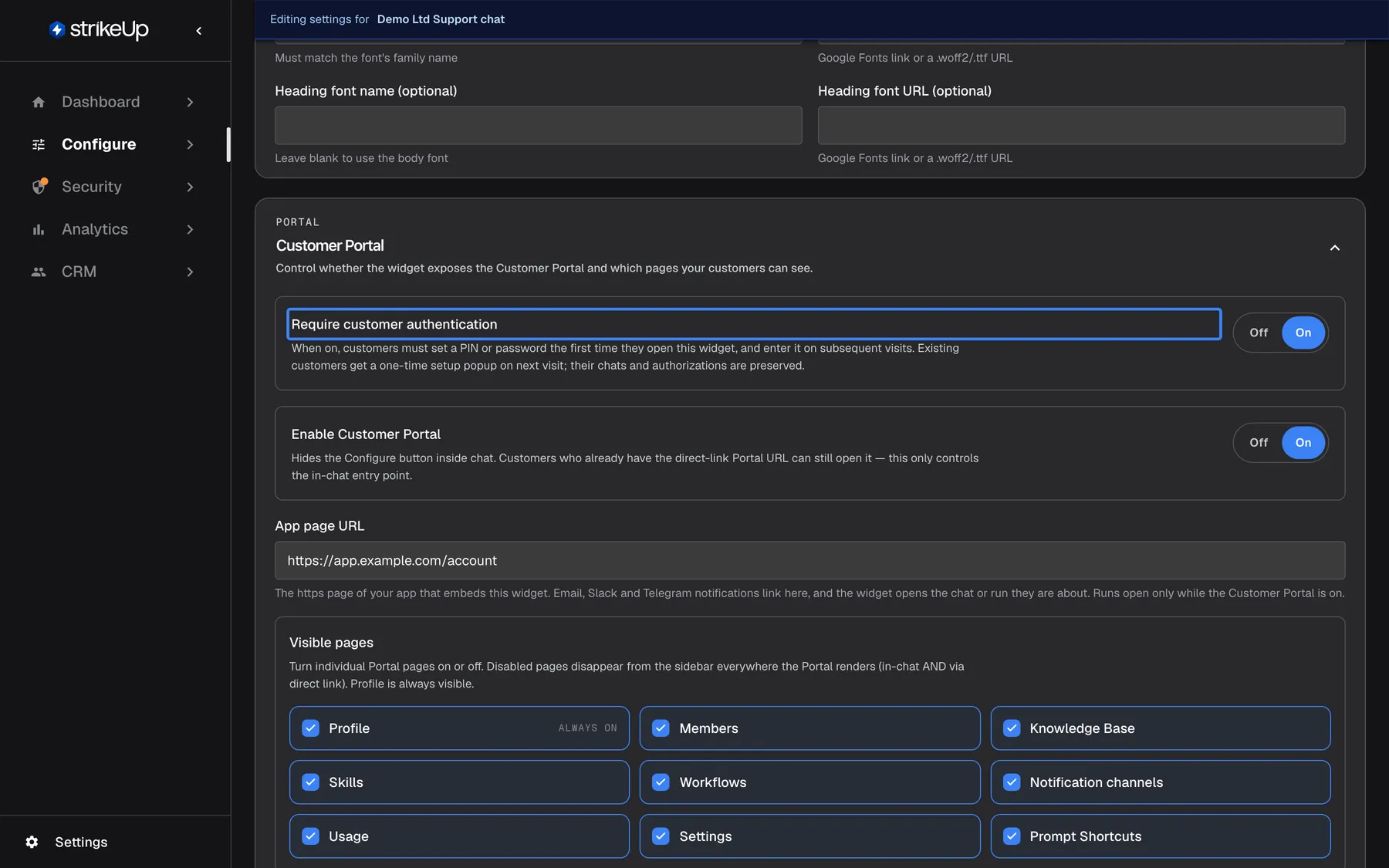The image size is (1389, 868).
Task: Click the Settings gear icon
Action: point(32,842)
